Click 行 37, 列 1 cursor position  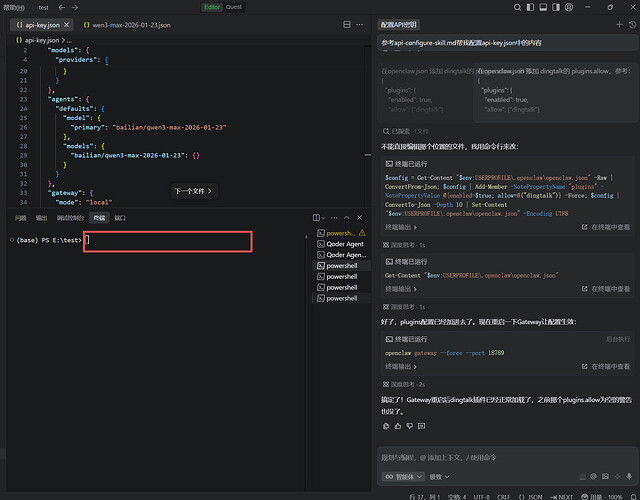point(424,497)
